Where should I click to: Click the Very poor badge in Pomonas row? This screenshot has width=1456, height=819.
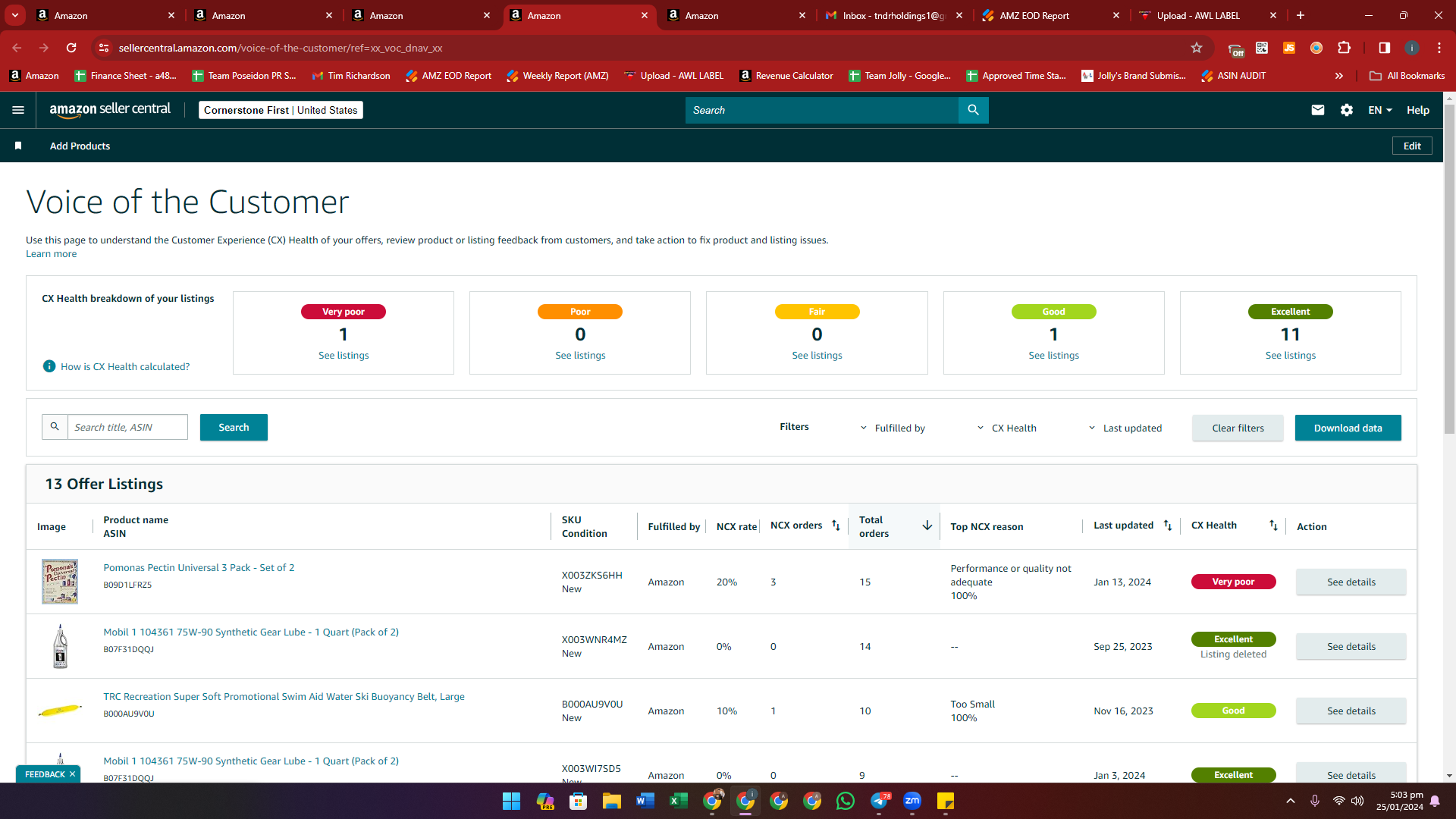[1233, 582]
